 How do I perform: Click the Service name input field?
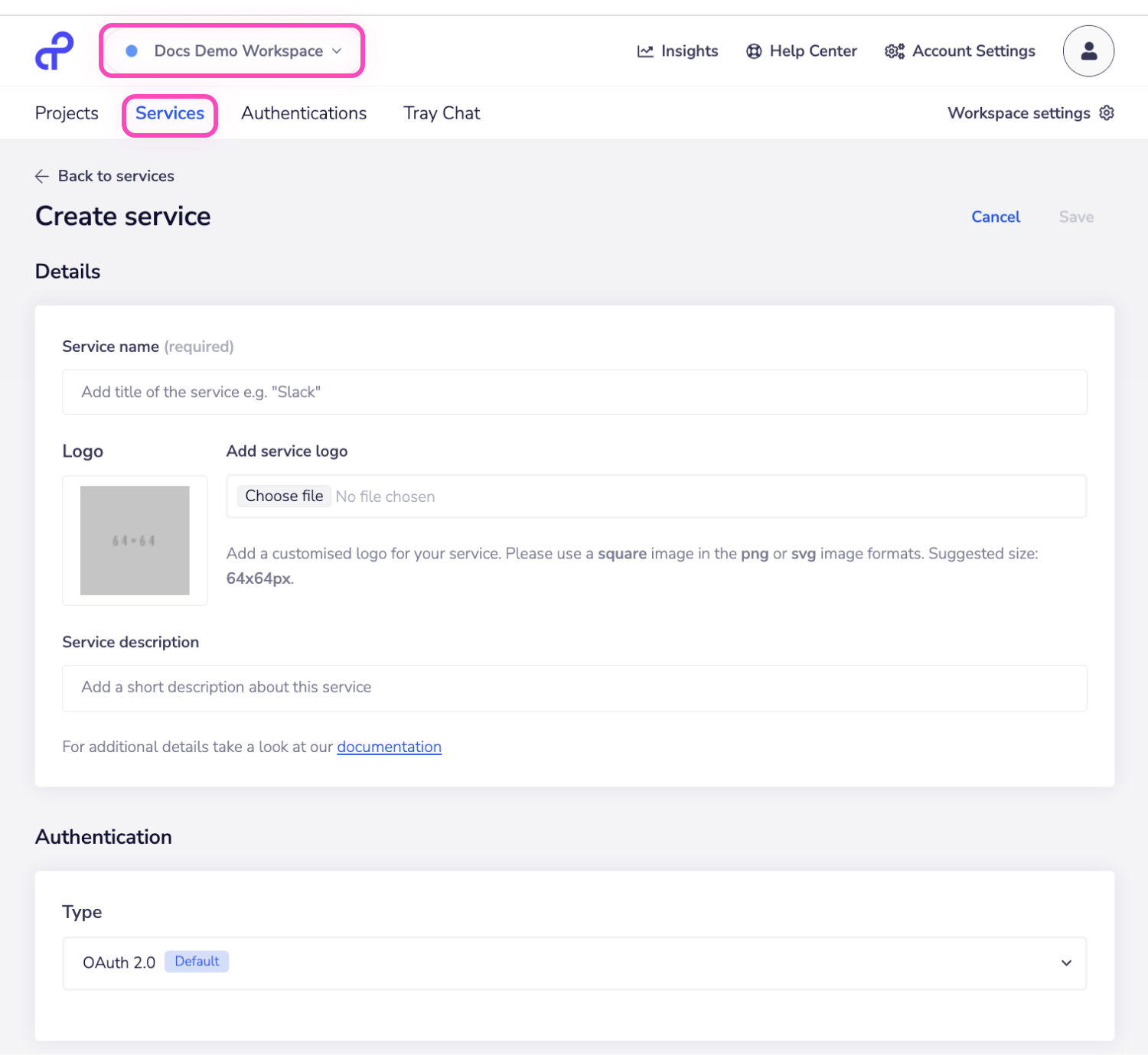pyautogui.click(x=574, y=392)
